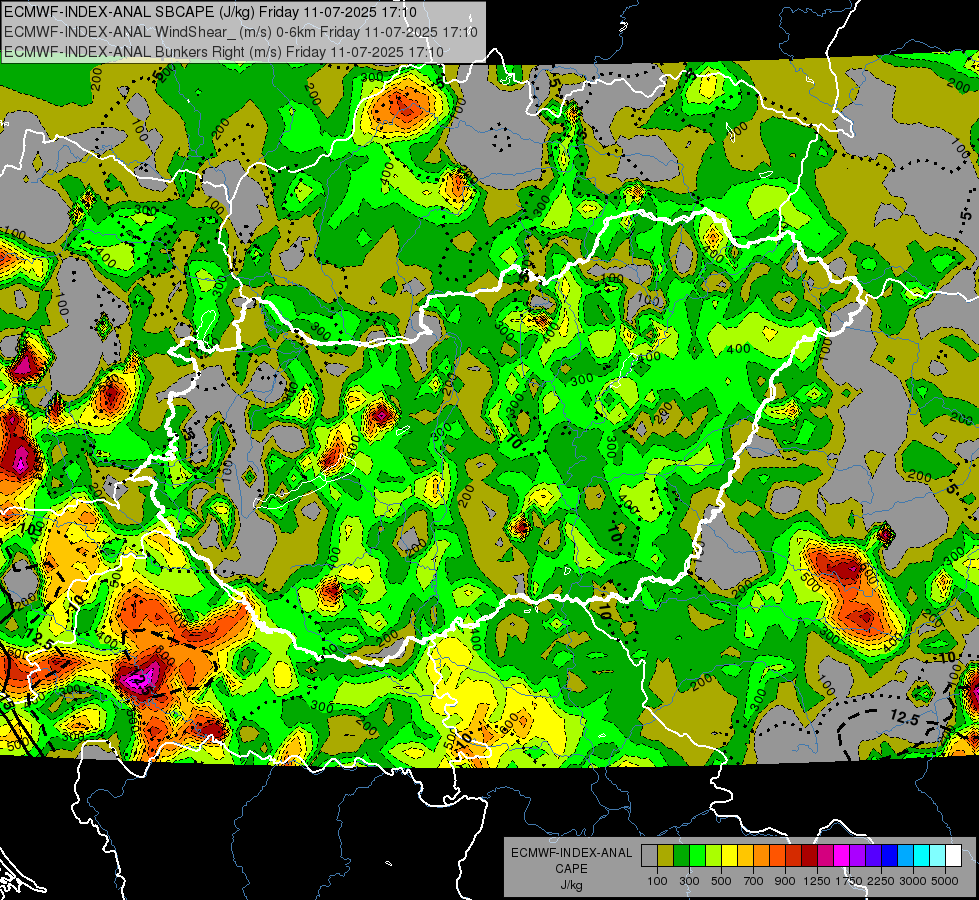Click the 3000 tick label on the legend
Viewport: 979px width, 900px height.
point(913,881)
